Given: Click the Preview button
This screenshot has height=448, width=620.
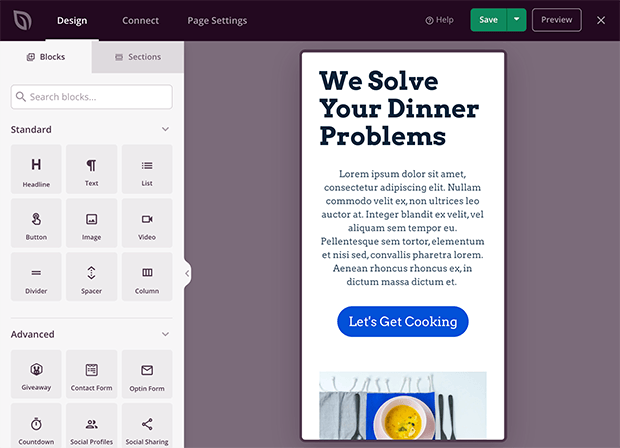Looking at the screenshot, I should pyautogui.click(x=556, y=20).
